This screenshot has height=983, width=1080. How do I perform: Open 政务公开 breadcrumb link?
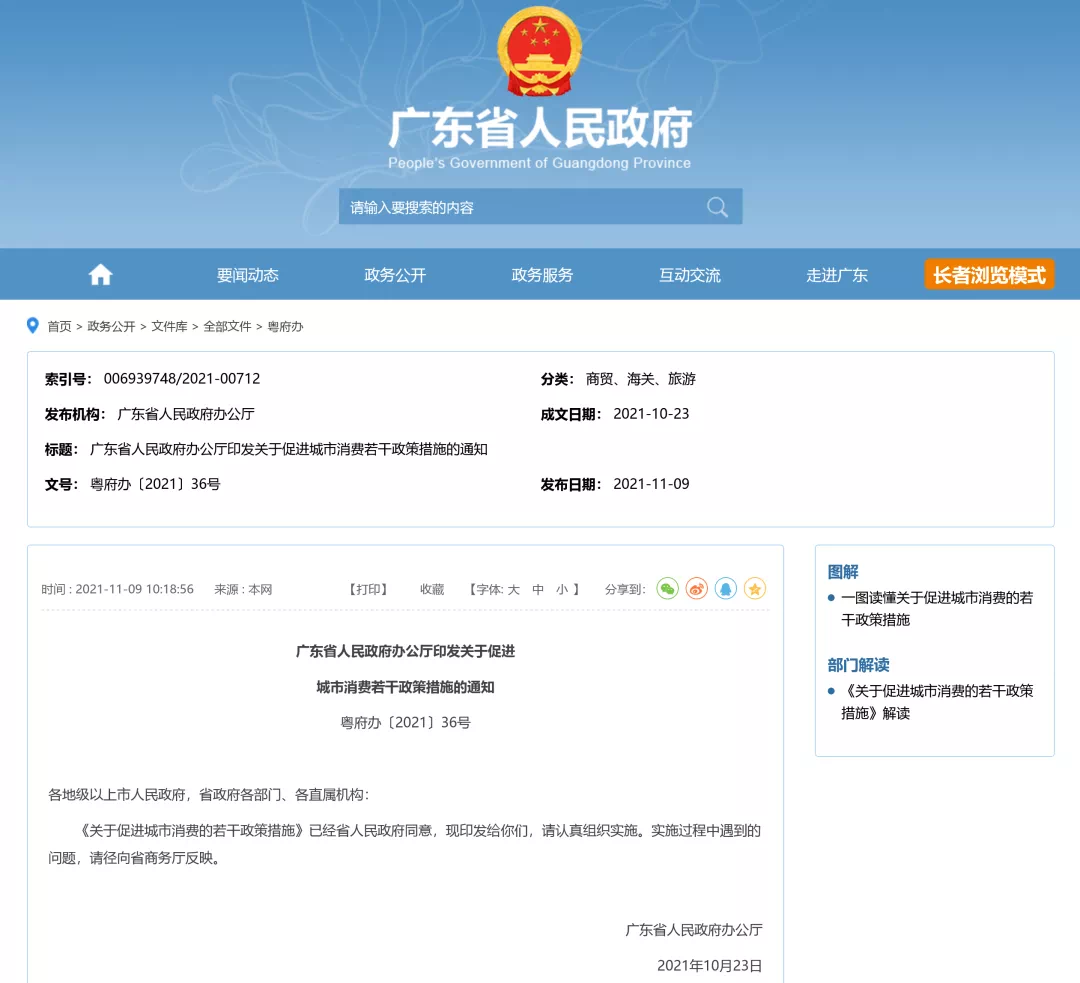pyautogui.click(x=111, y=327)
